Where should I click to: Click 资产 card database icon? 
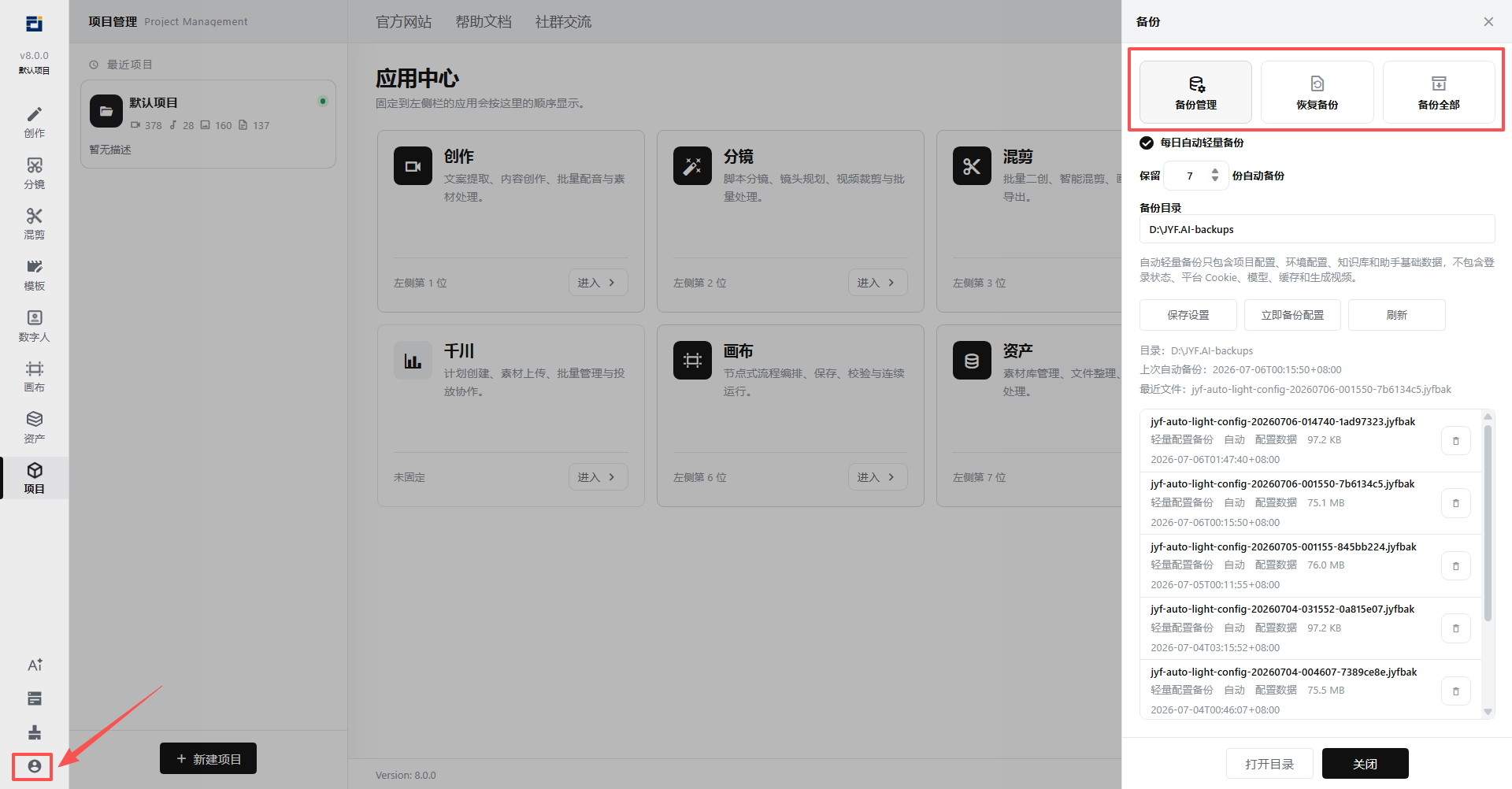[972, 361]
